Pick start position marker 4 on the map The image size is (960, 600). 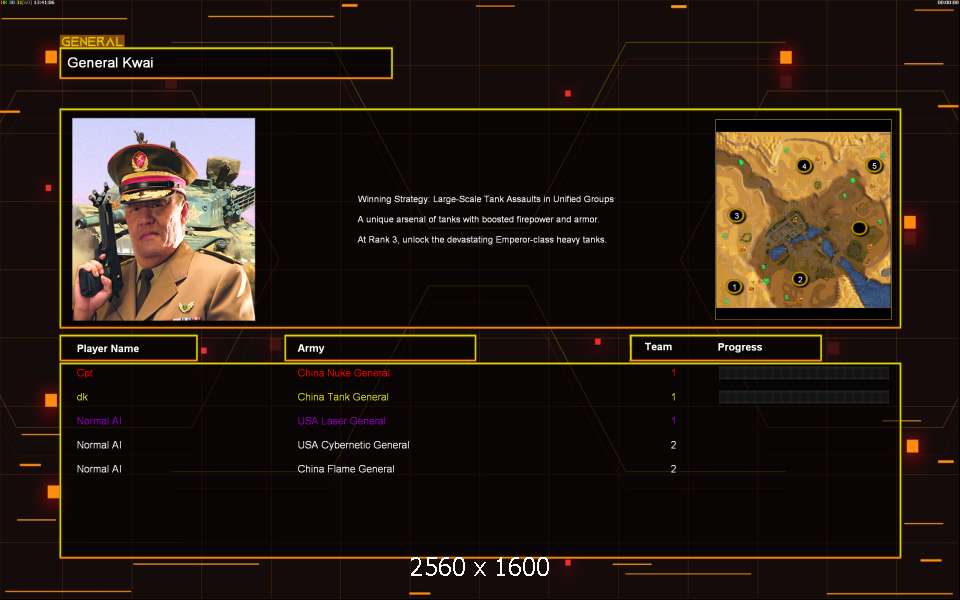click(x=803, y=166)
